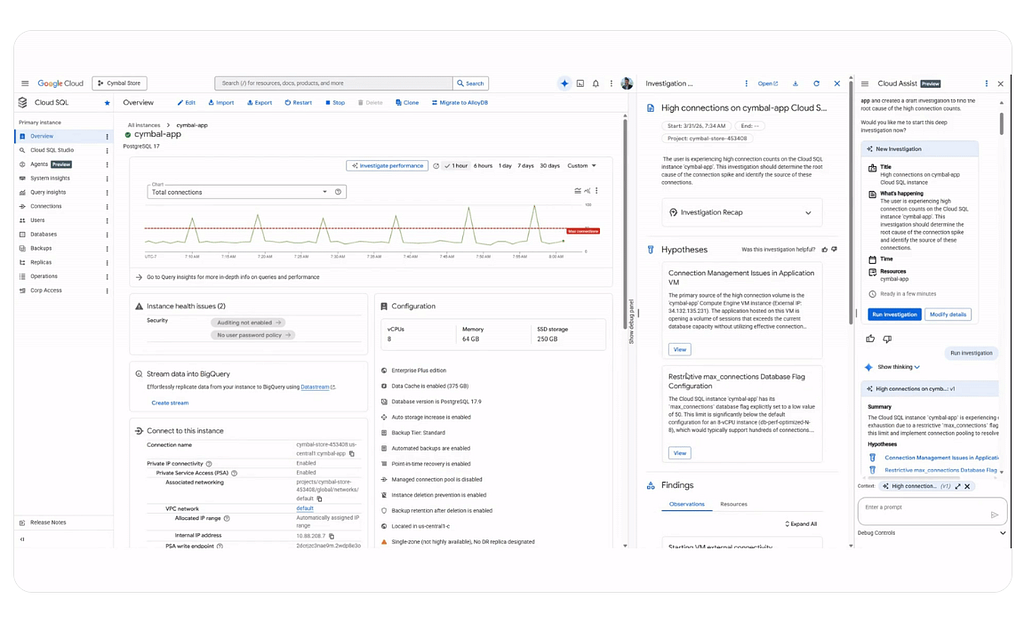Image resolution: width=1024 pixels, height=622 pixels.
Task: Open the main navigation hamburger menu
Action: coord(25,83)
